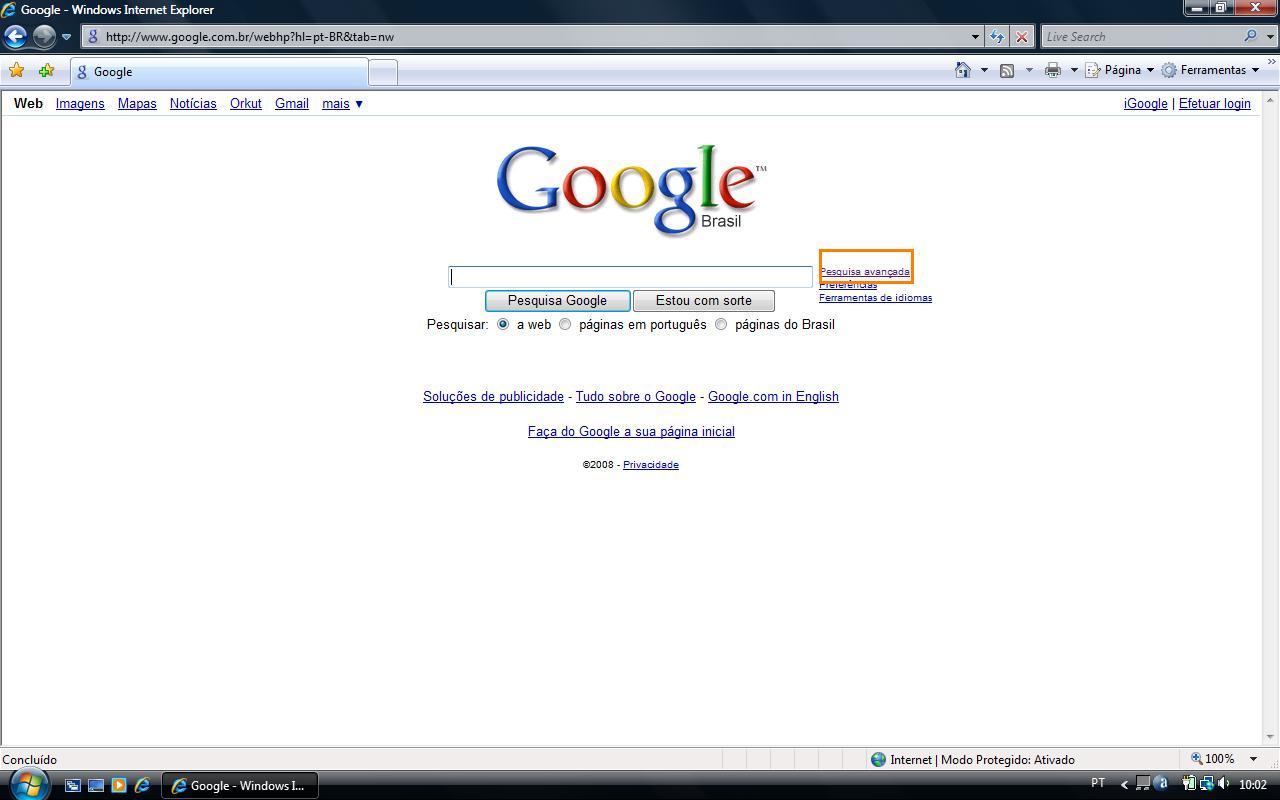
Task: Open the Google.com in English link
Action: point(773,396)
